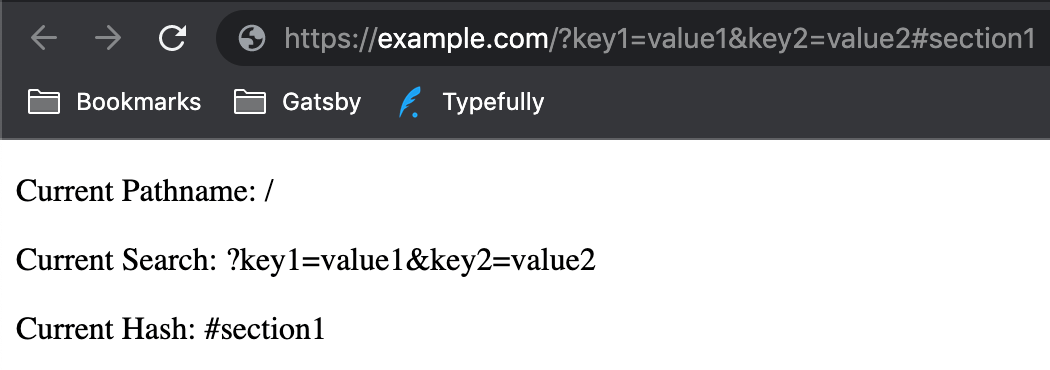Click the forward navigation arrow
Viewport: 1050px width, 370px height.
pos(108,38)
